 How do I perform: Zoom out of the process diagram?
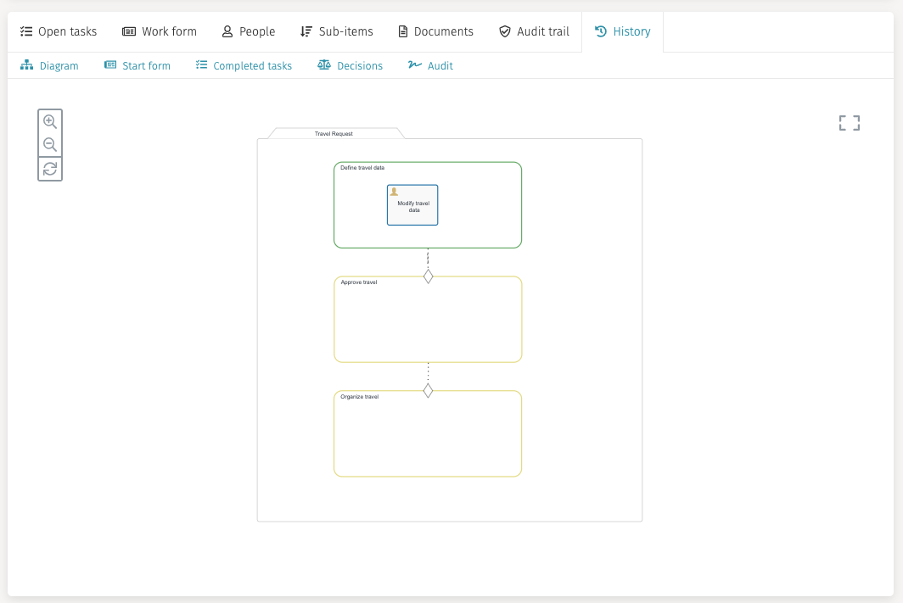[x=50, y=146]
